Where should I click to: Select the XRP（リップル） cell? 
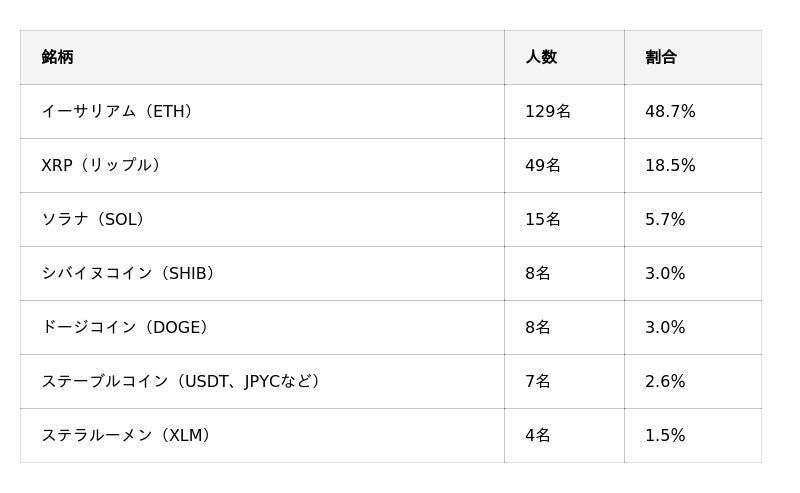click(101, 165)
